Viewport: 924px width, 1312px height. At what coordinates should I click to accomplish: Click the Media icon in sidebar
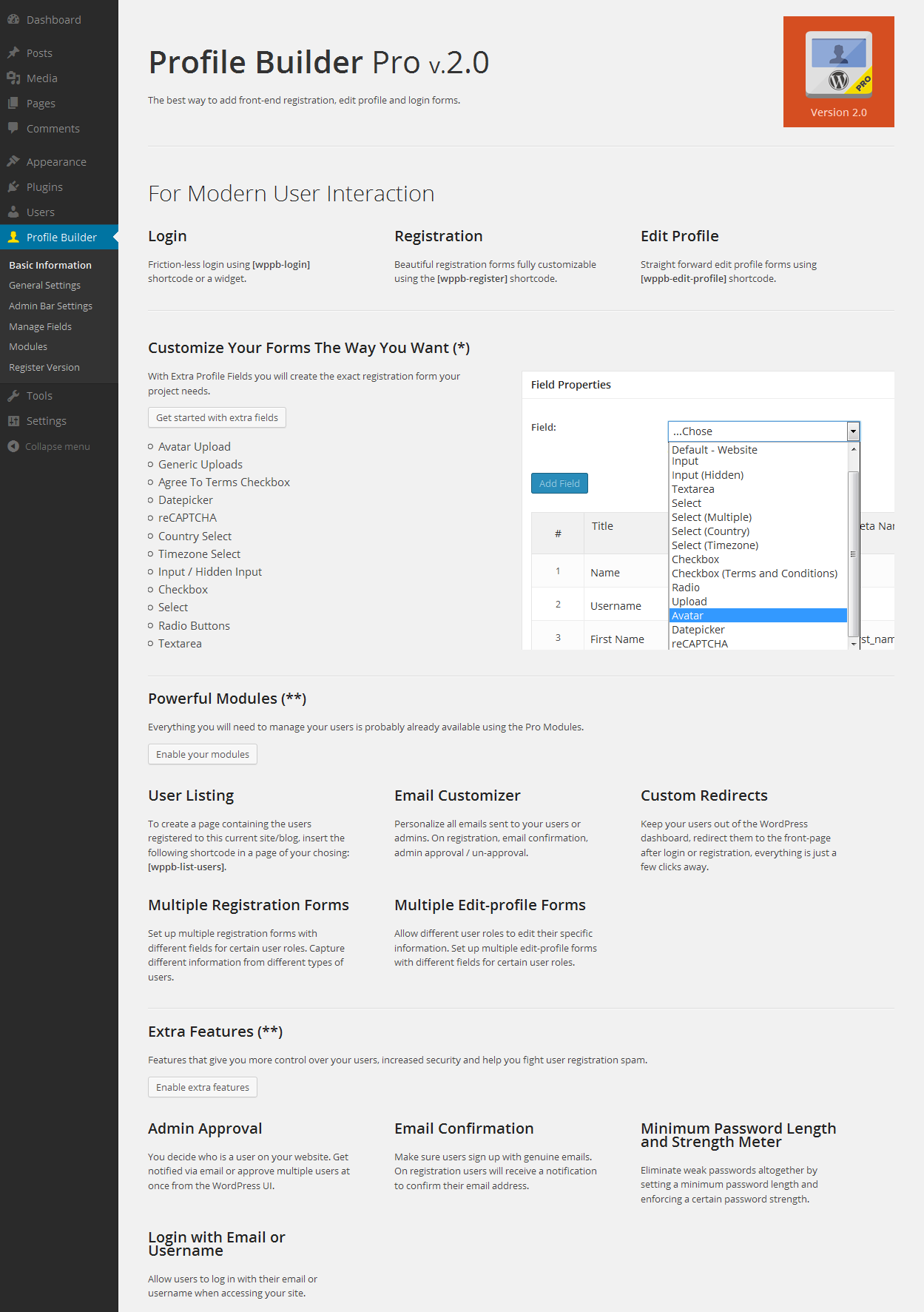pos(13,78)
